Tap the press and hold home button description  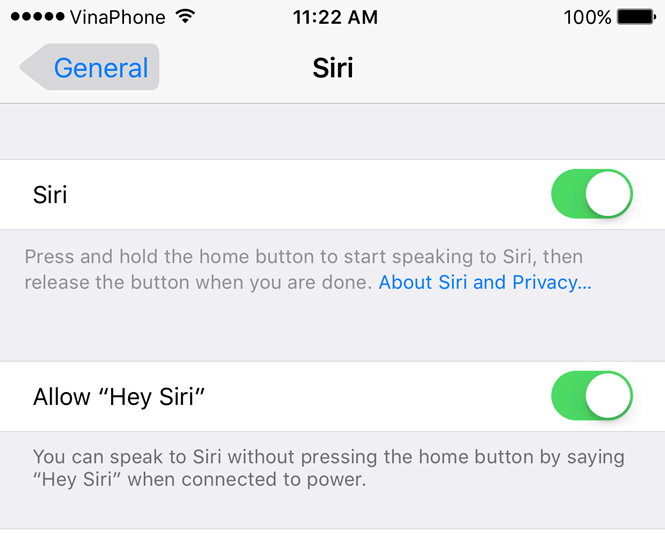304,270
